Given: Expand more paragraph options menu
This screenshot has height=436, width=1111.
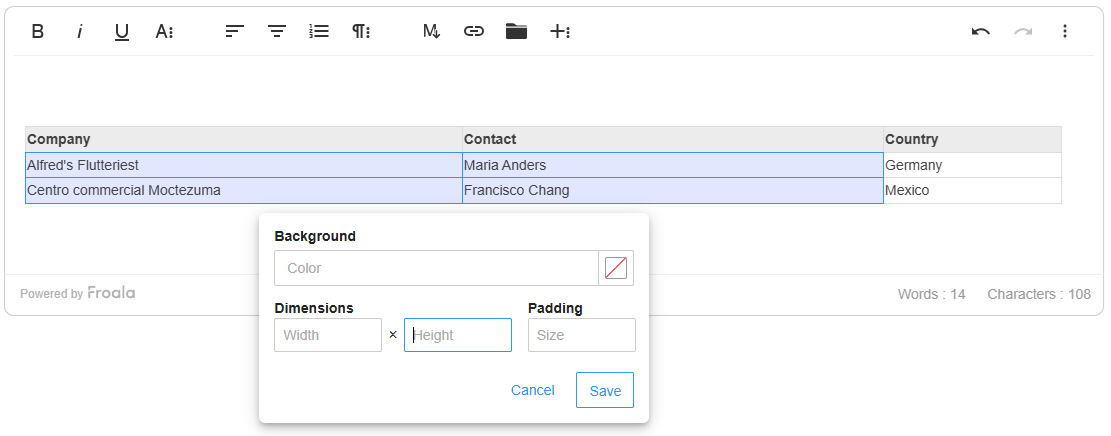Looking at the screenshot, I should point(361,31).
